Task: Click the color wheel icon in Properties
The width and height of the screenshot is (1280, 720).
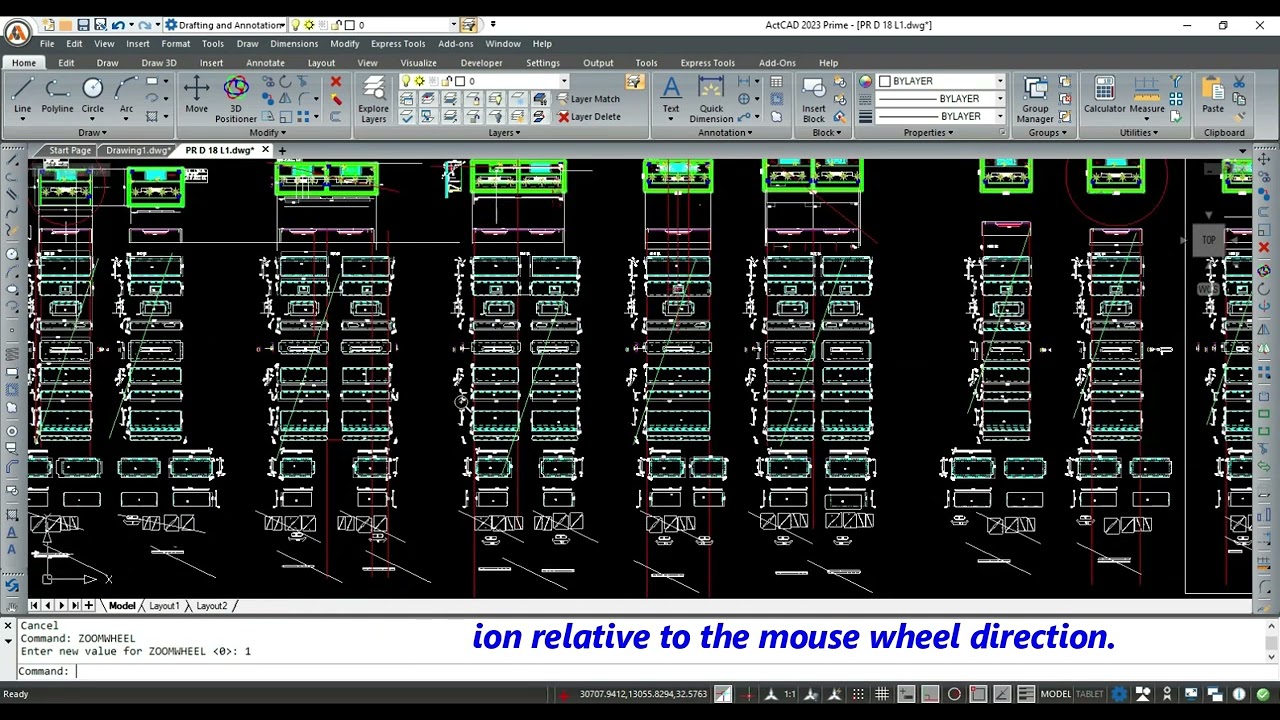Action: click(x=866, y=81)
